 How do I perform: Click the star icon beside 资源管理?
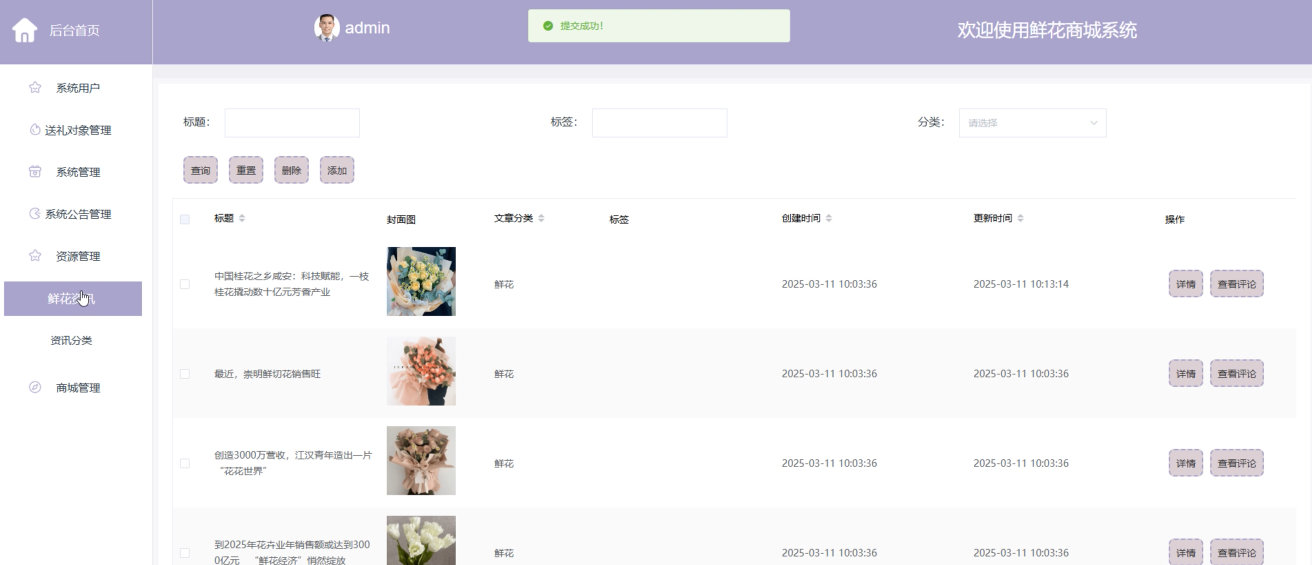coord(35,256)
